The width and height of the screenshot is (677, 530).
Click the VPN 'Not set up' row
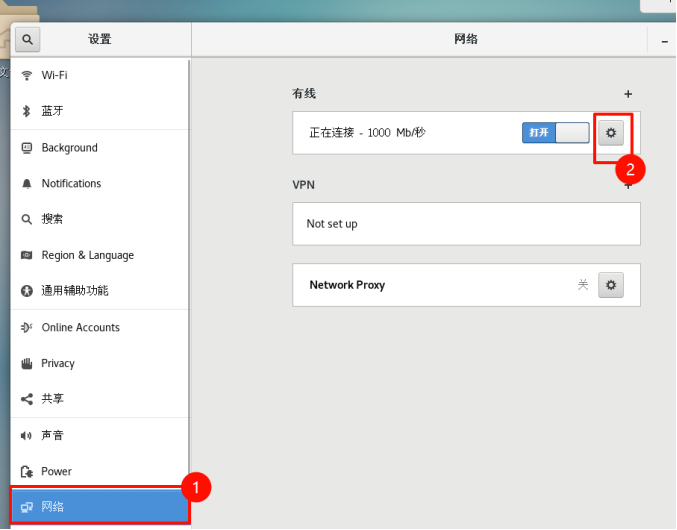pyautogui.click(x=466, y=224)
